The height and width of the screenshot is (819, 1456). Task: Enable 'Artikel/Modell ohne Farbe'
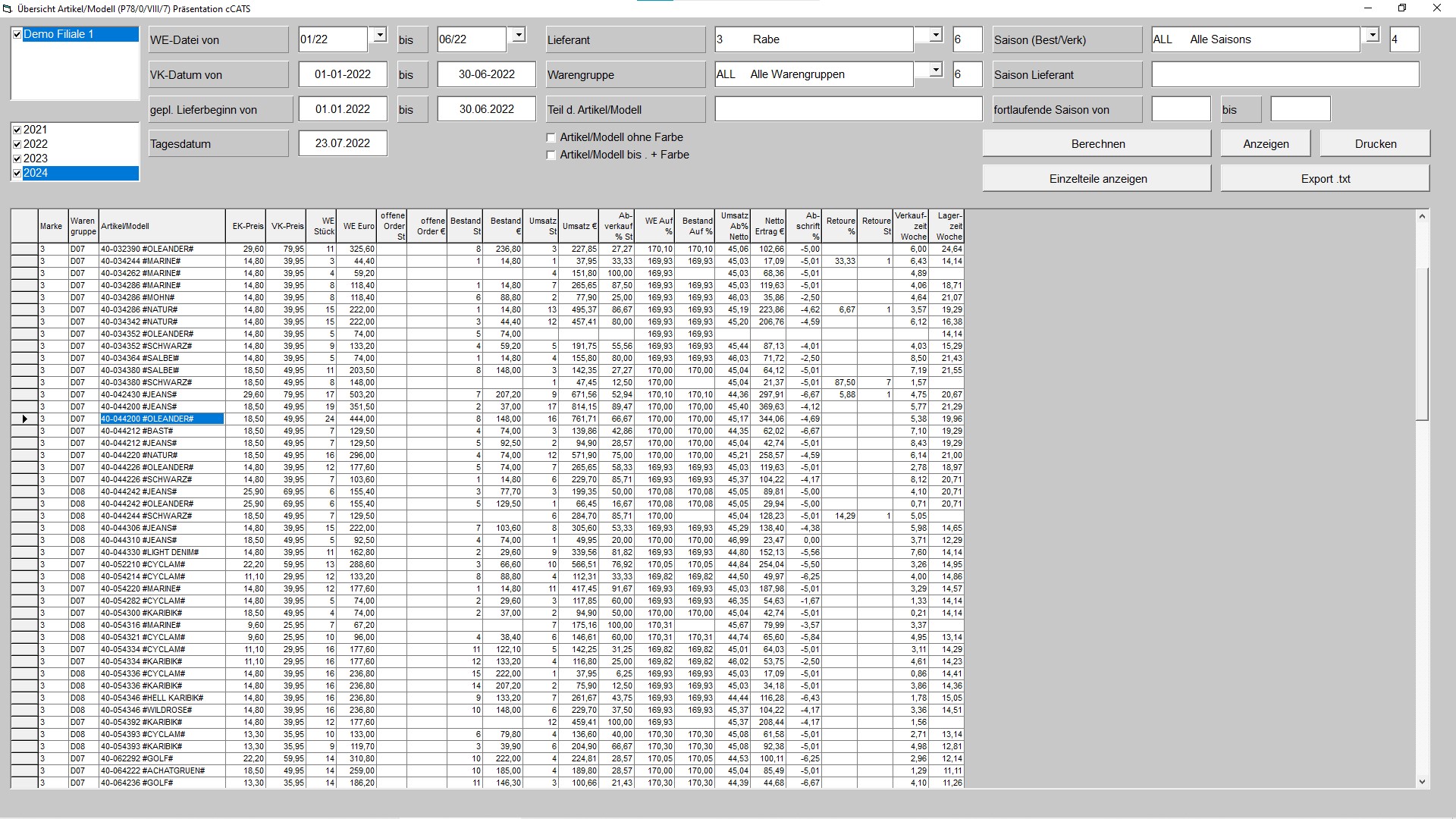551,137
